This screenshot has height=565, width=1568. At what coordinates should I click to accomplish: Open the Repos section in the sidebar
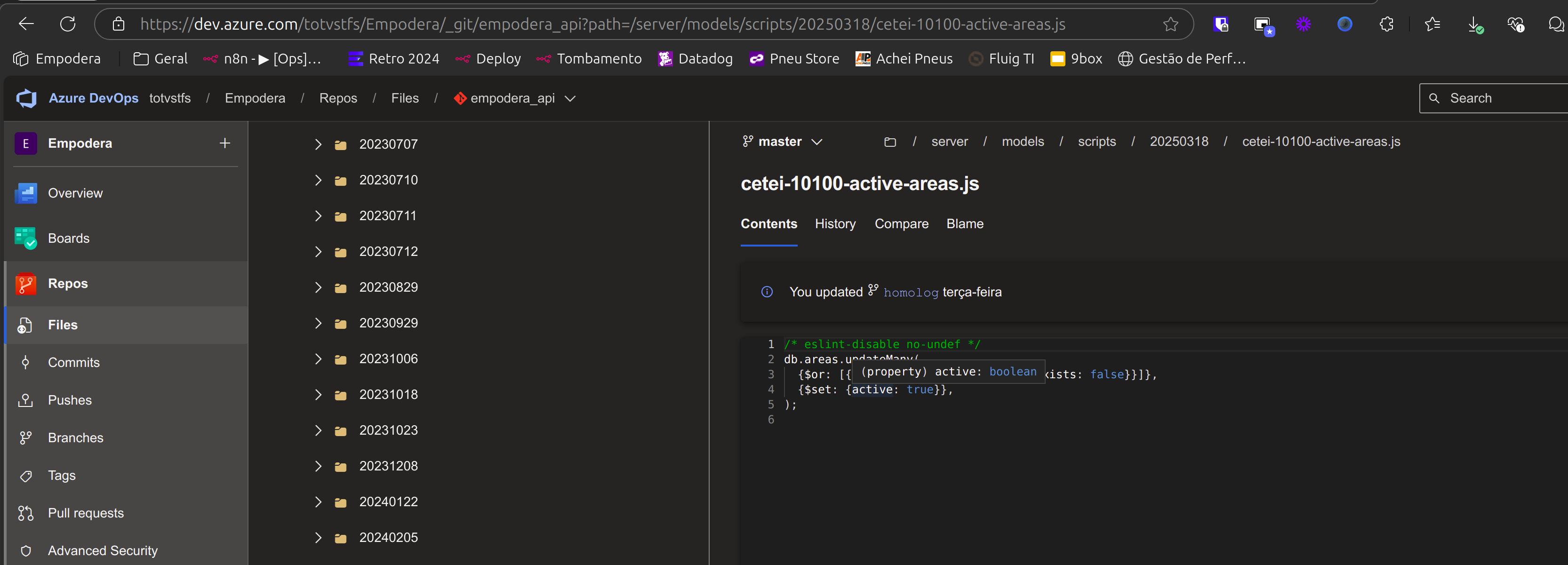point(68,283)
